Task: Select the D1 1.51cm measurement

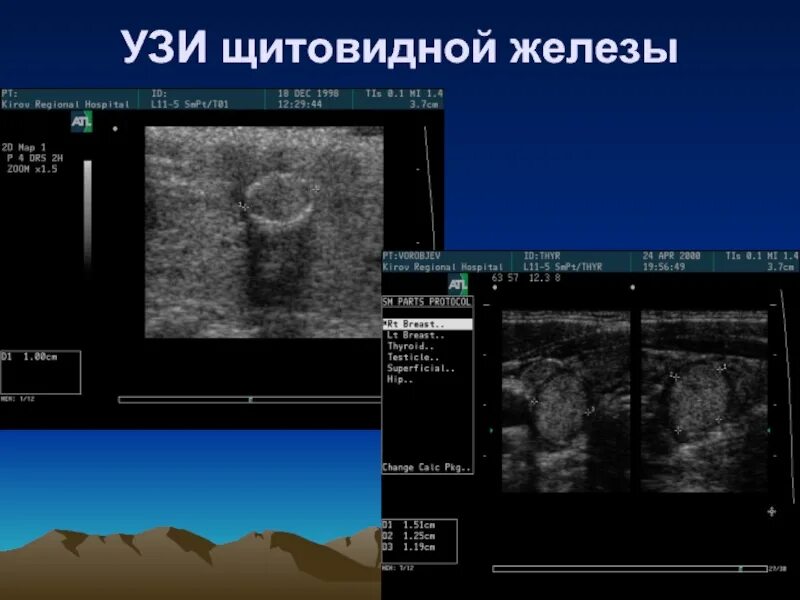Action: tap(409, 525)
